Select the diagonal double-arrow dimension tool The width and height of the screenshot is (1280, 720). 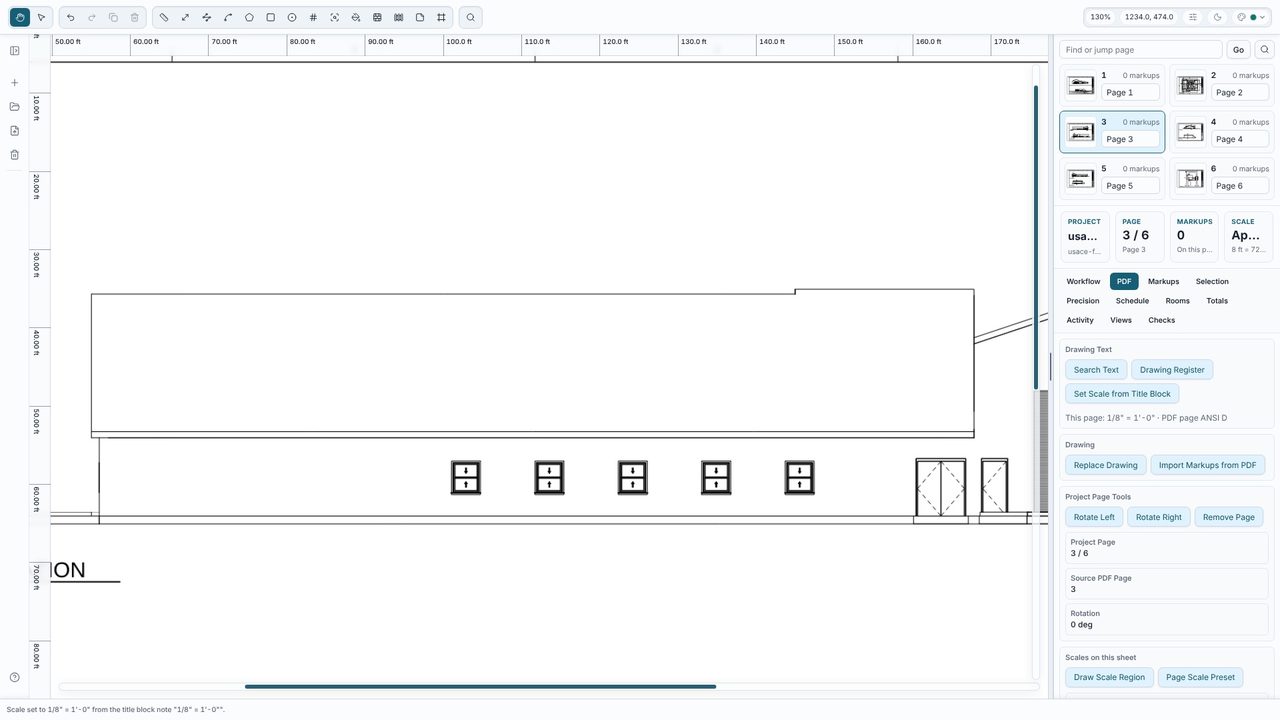(185, 17)
